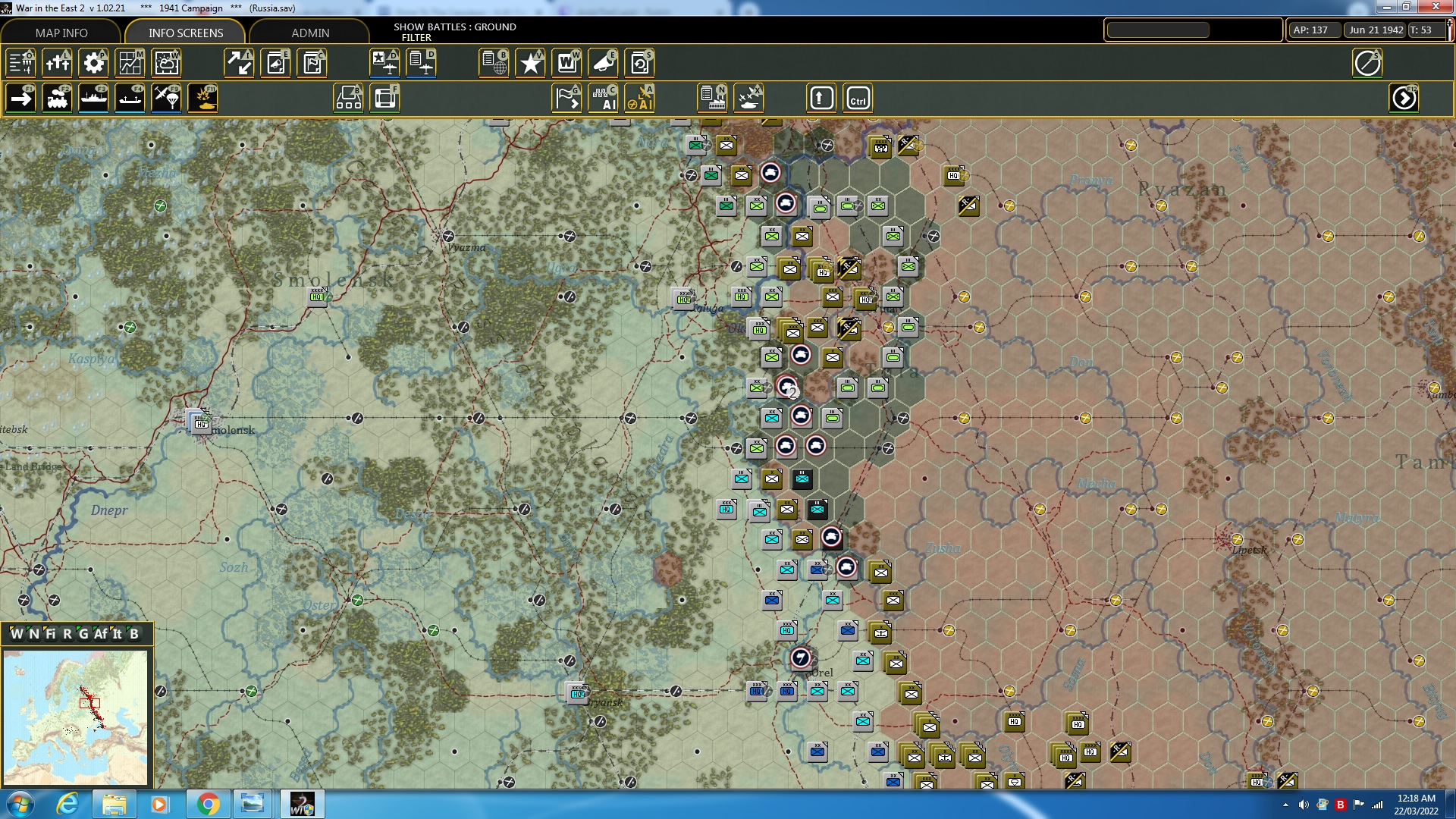1456x819 pixels.
Task: Click the Vyazma town label
Action: point(466,247)
